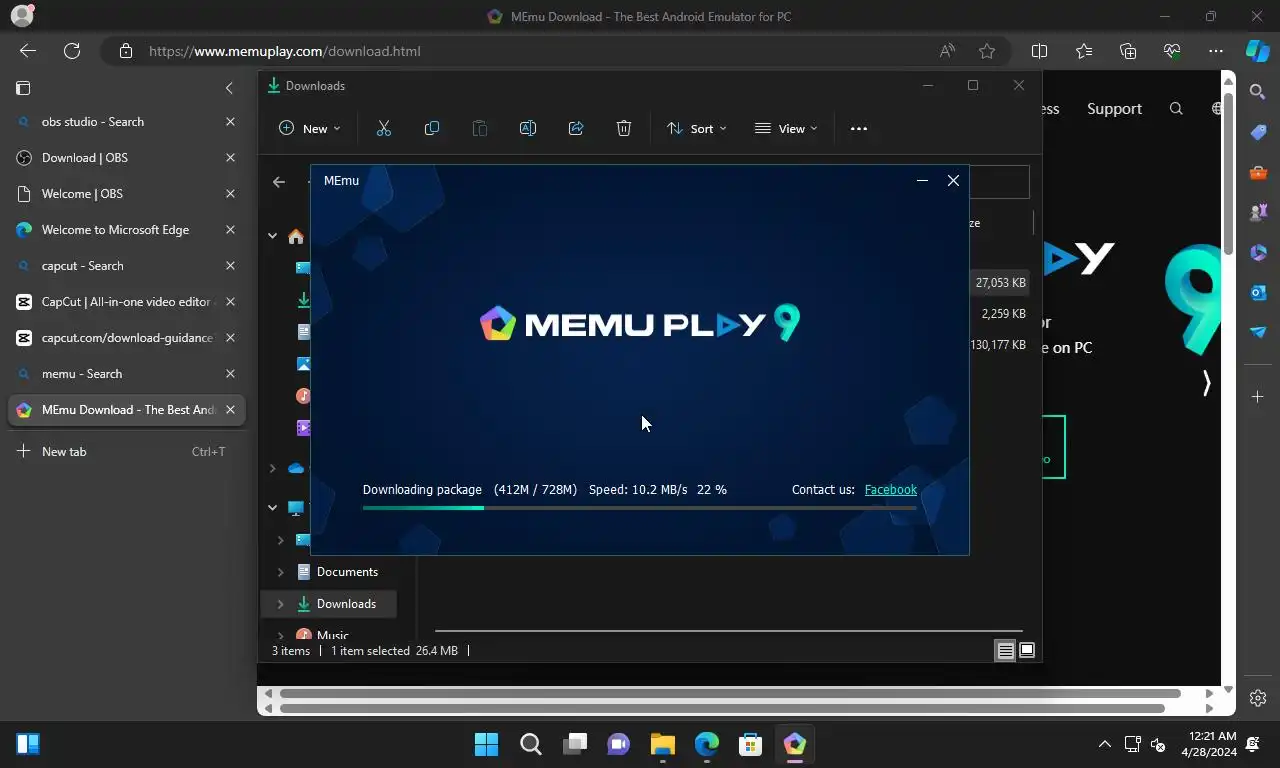Click the Share icon in Downloads toolbar
The width and height of the screenshot is (1280, 768).
pyautogui.click(x=576, y=128)
